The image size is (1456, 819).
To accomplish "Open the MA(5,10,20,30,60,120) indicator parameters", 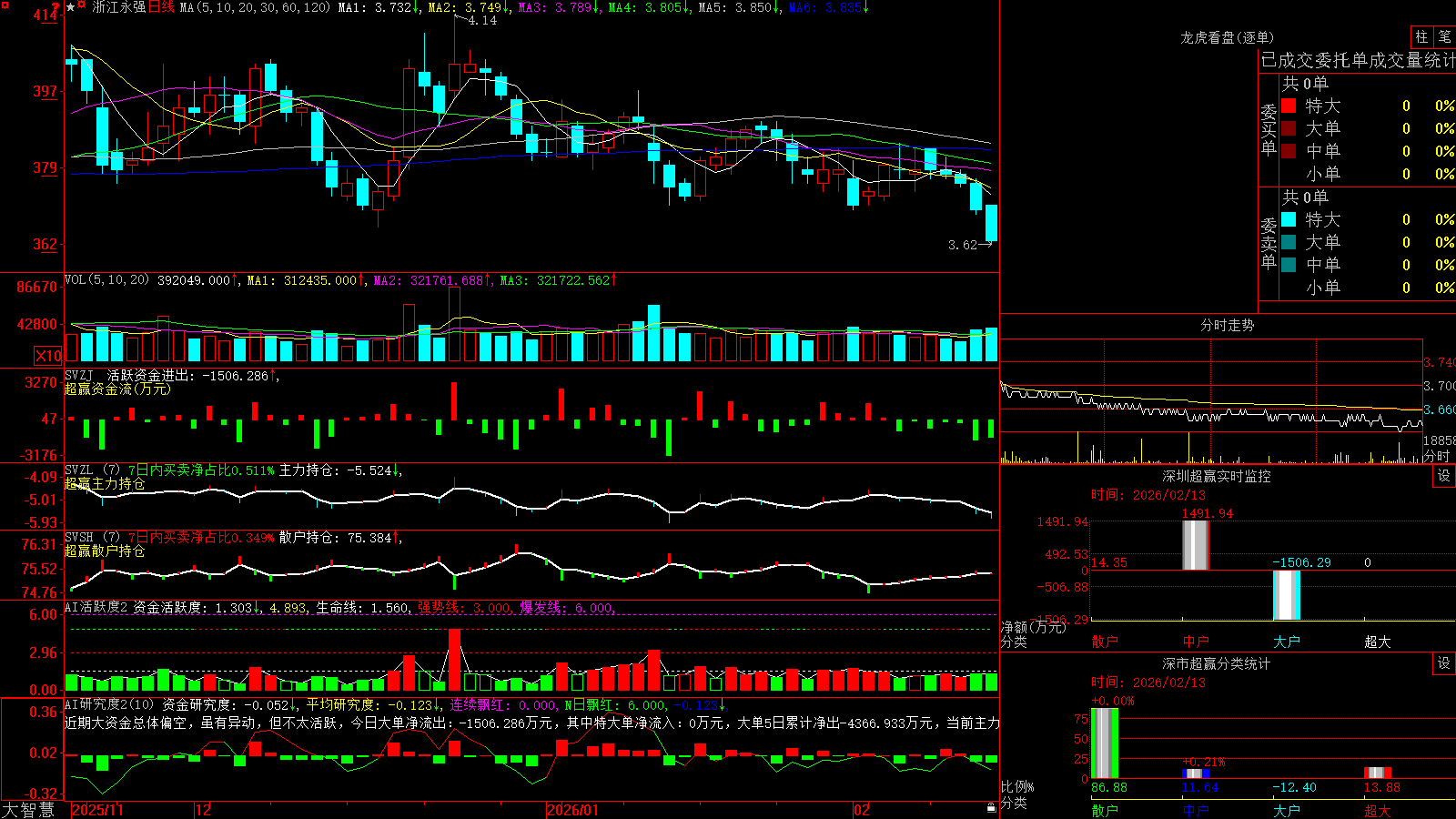I will pos(255,7).
